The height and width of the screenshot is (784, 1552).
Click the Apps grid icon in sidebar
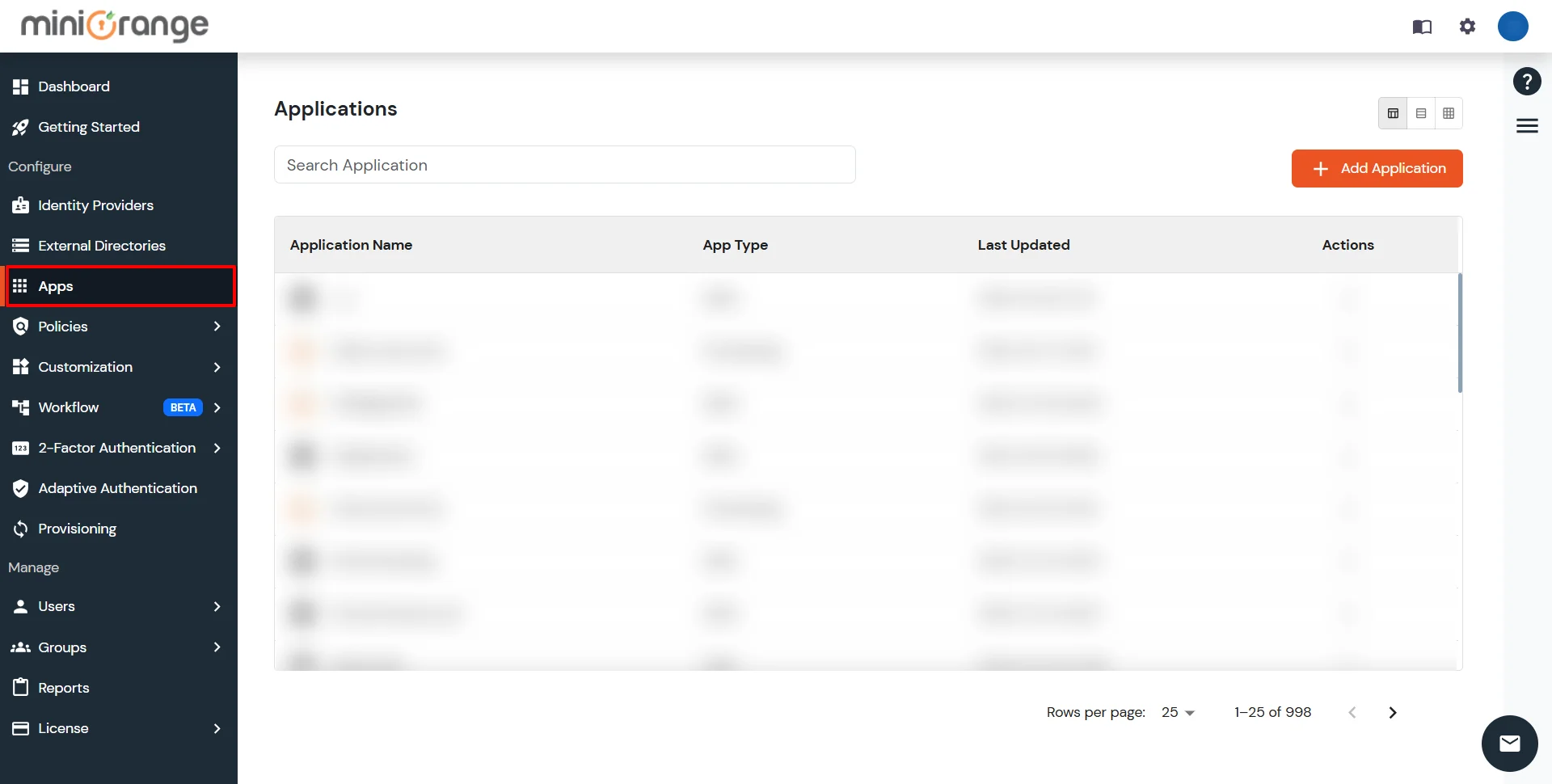coord(20,285)
